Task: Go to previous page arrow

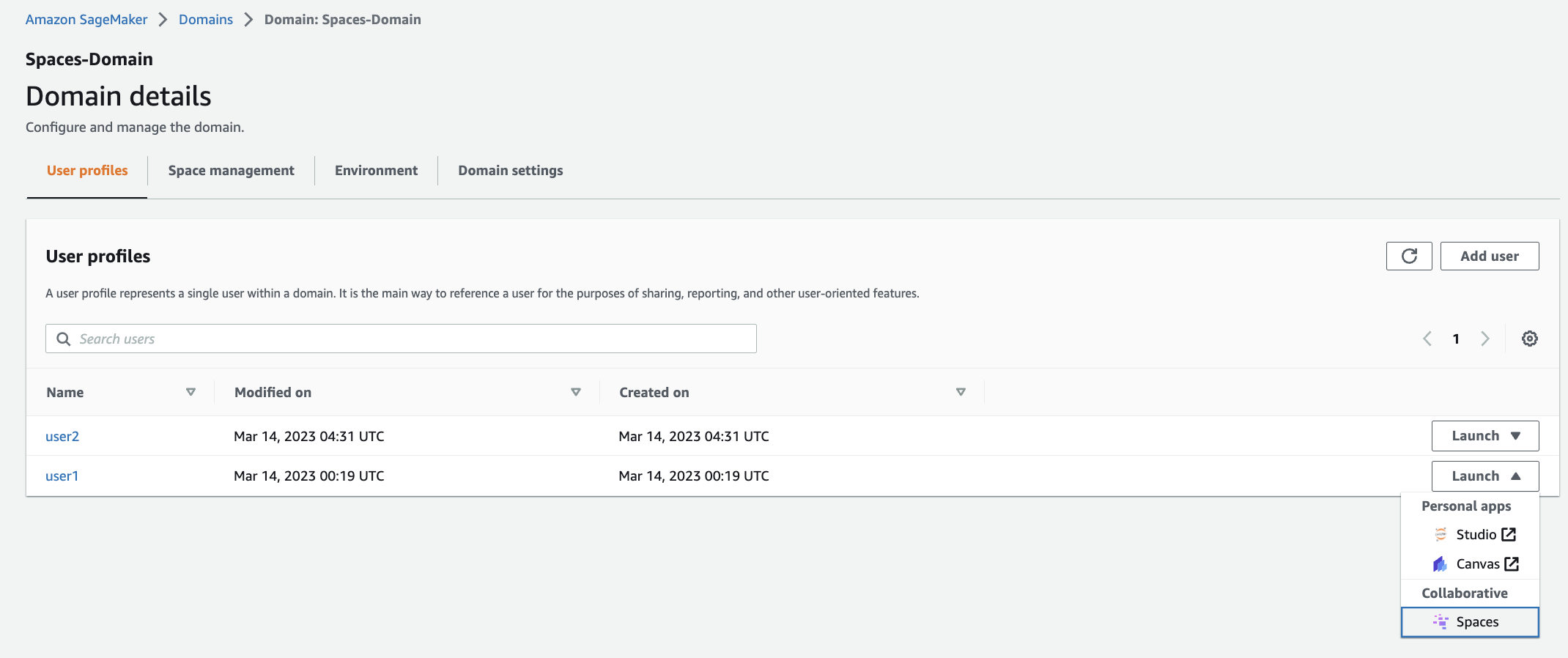Action: pyautogui.click(x=1427, y=339)
